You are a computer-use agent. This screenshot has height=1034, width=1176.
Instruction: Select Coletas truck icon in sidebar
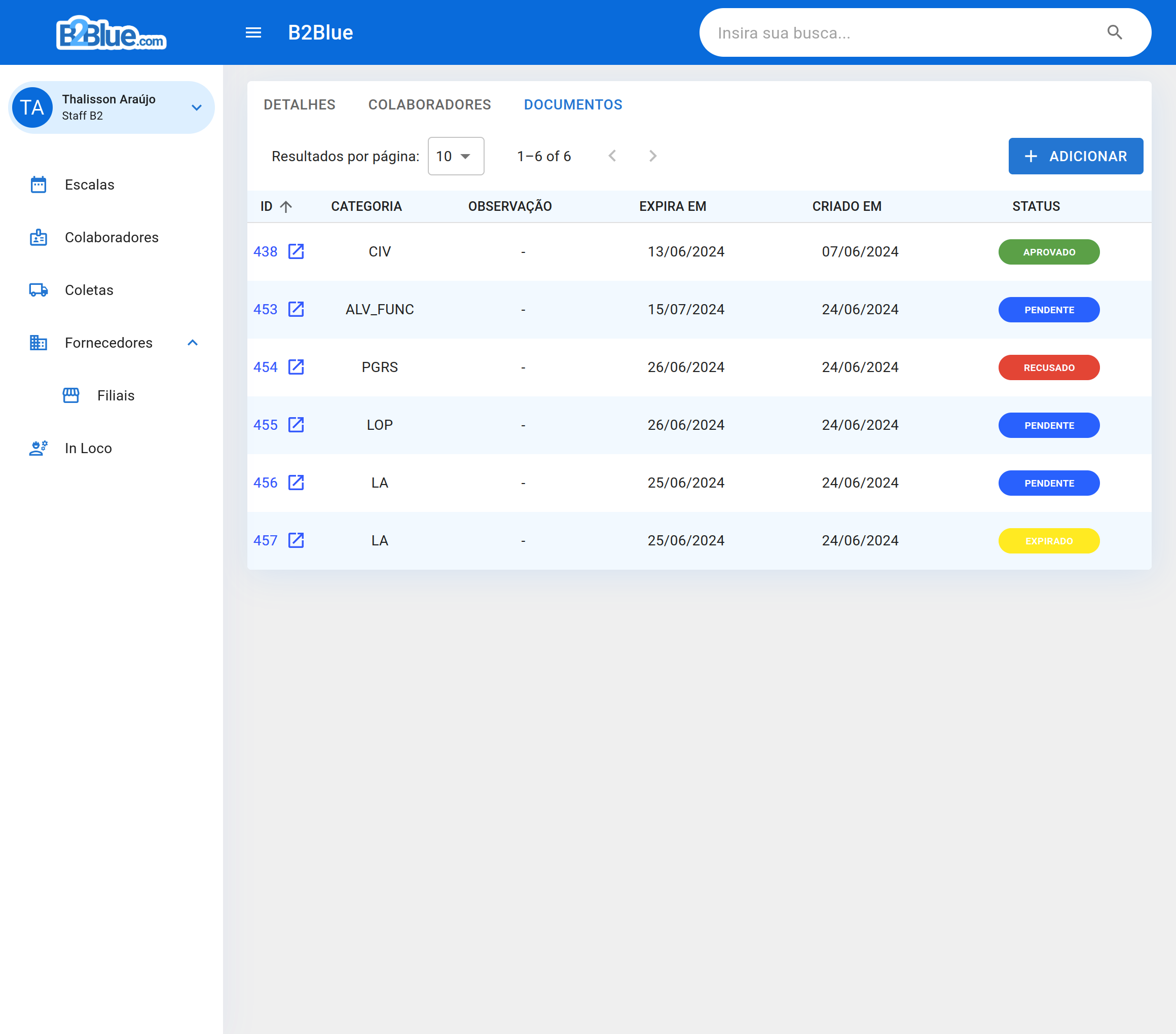click(x=39, y=290)
